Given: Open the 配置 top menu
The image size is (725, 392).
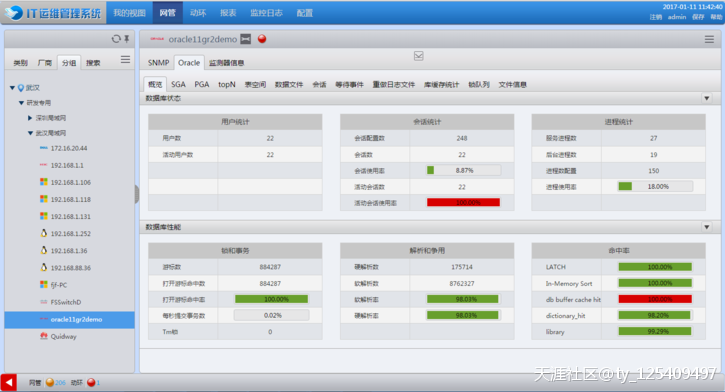Looking at the screenshot, I should pos(304,13).
